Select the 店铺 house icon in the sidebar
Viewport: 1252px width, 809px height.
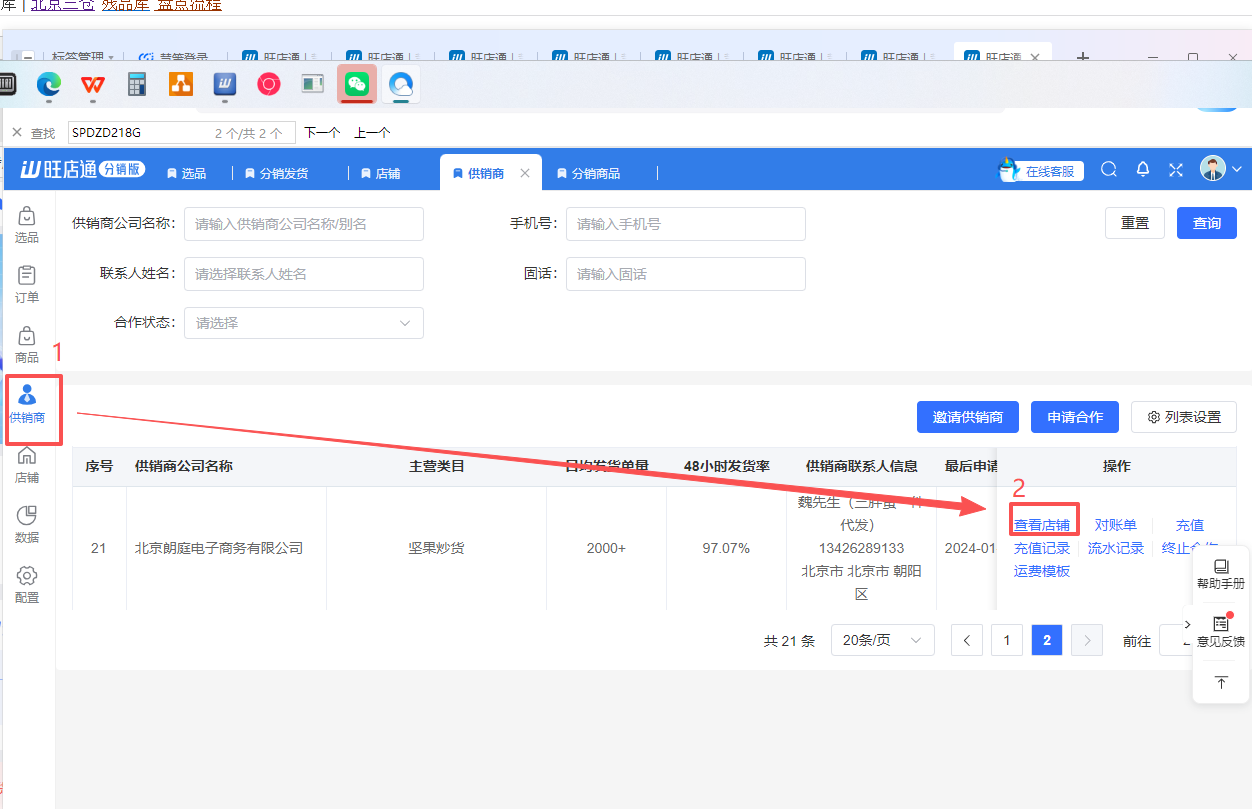pos(27,463)
